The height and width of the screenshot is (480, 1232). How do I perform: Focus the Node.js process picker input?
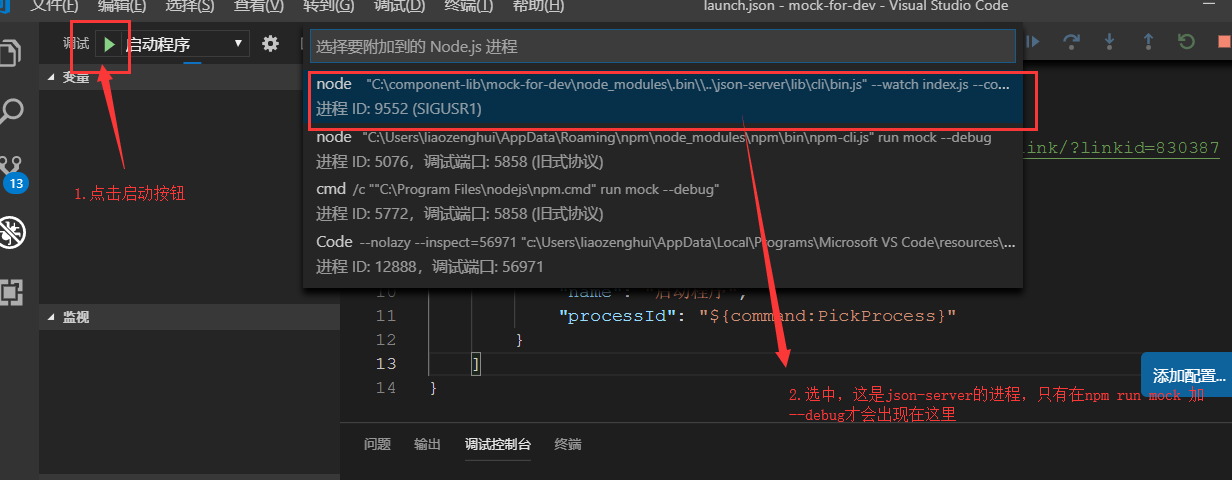pyautogui.click(x=662, y=46)
